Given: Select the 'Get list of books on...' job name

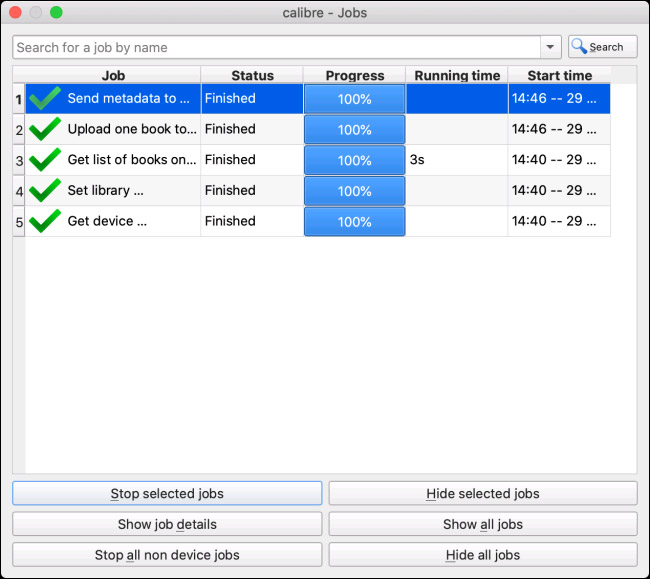Looking at the screenshot, I should click(132, 160).
